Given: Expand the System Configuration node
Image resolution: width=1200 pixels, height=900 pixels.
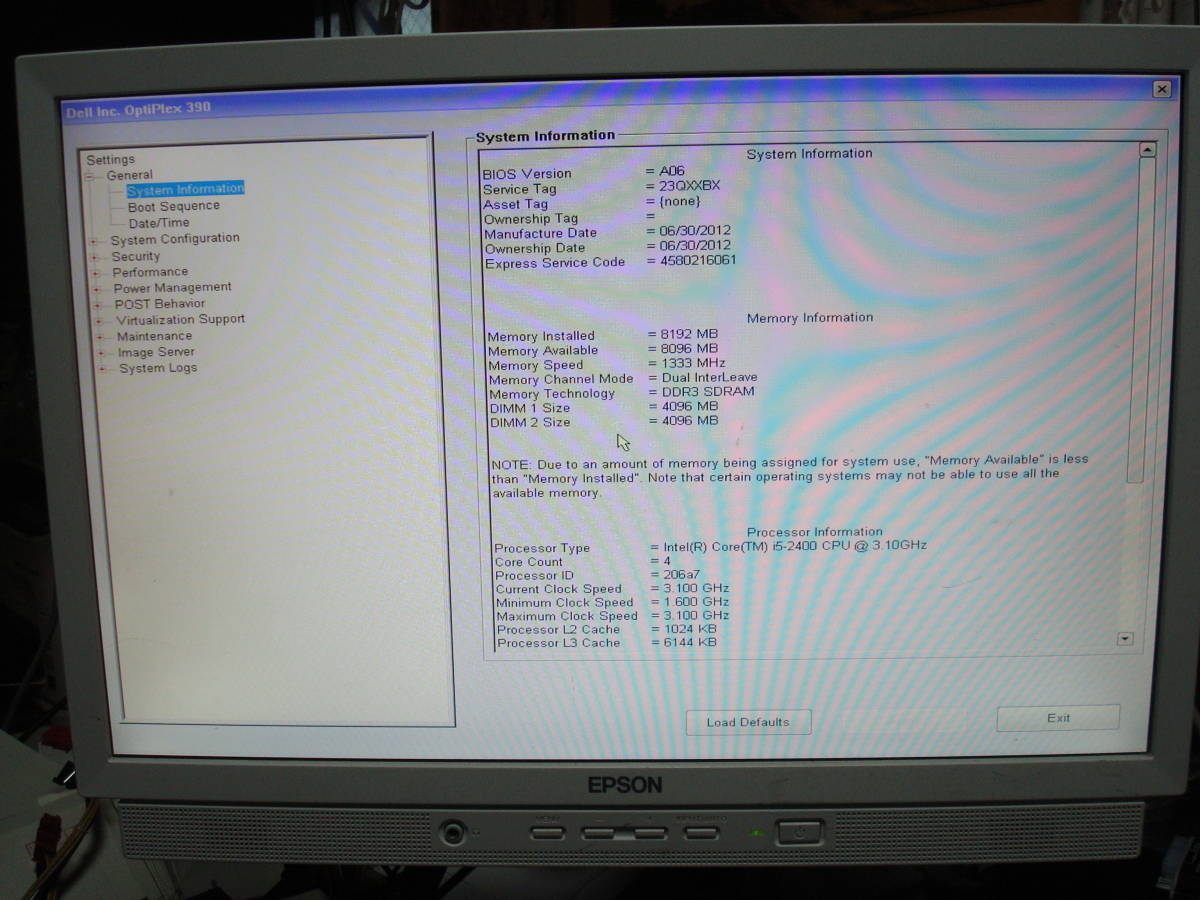Looking at the screenshot, I should (x=94, y=241).
